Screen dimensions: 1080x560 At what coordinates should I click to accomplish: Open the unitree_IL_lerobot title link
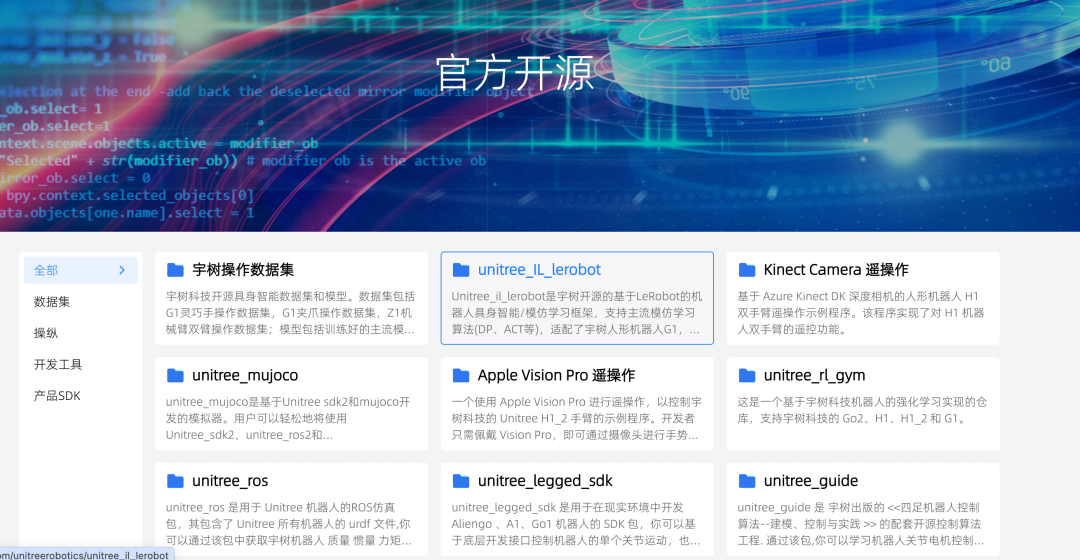point(539,270)
